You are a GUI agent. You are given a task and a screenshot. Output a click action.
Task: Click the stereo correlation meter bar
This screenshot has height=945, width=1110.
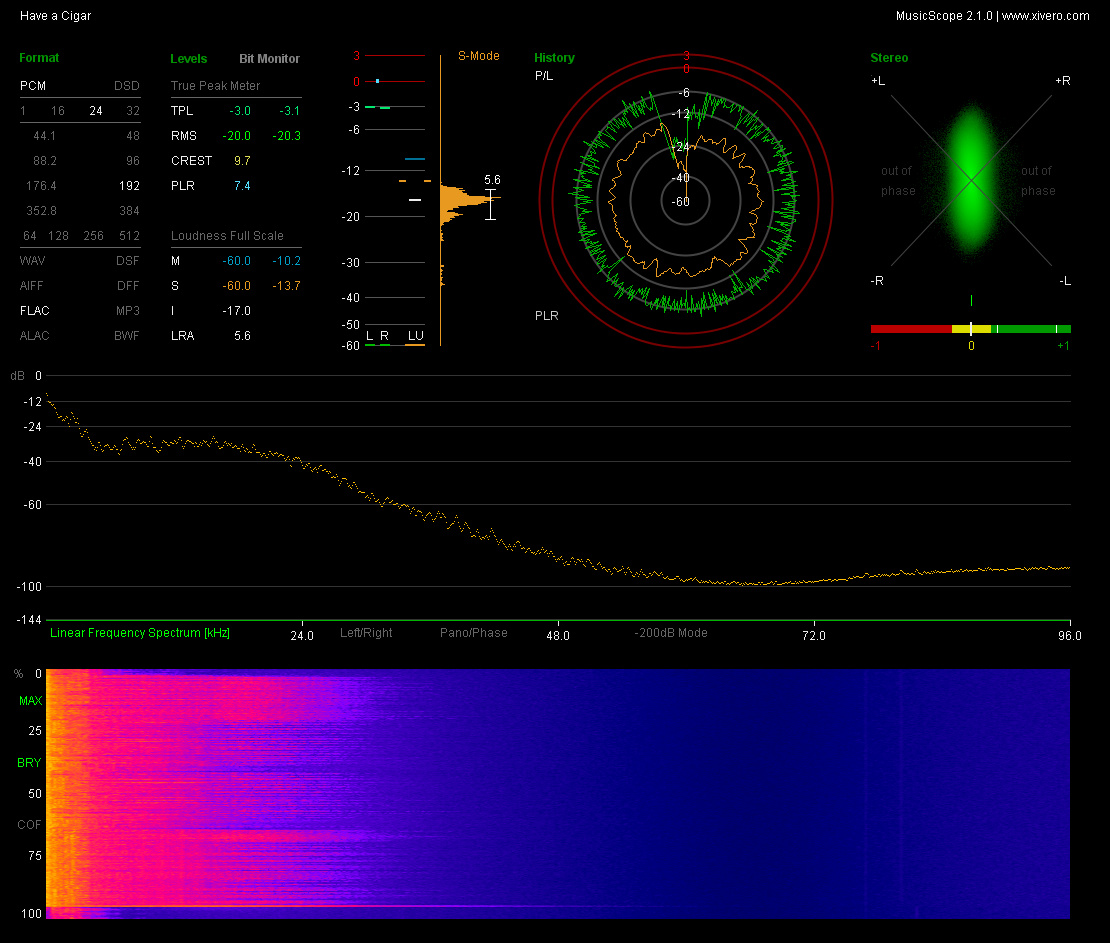pos(970,328)
